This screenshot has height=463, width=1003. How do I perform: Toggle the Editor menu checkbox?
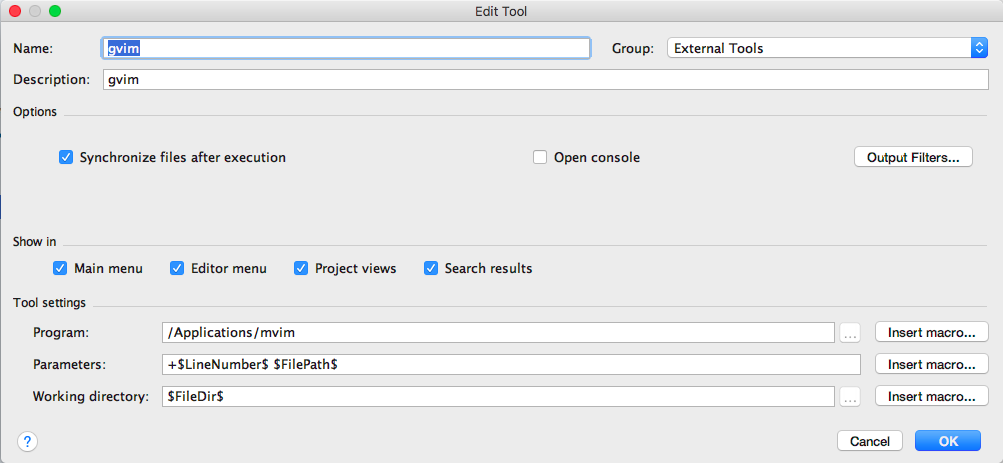tap(177, 269)
